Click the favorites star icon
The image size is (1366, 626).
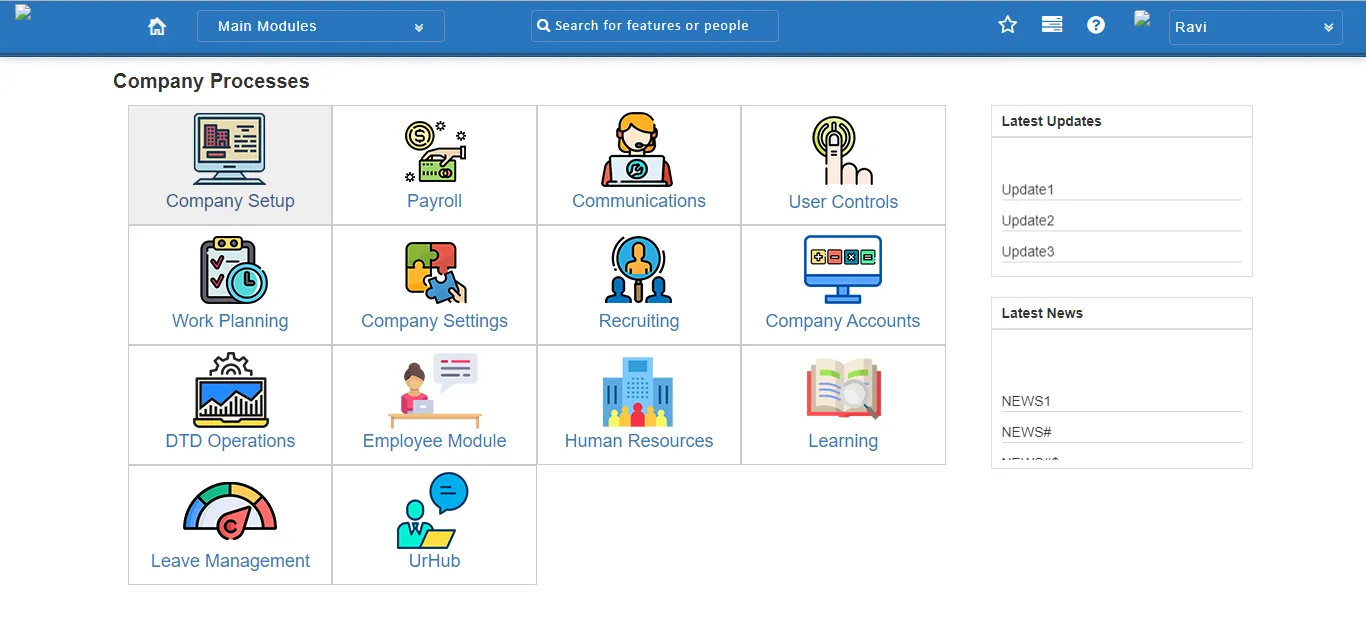coord(1007,24)
